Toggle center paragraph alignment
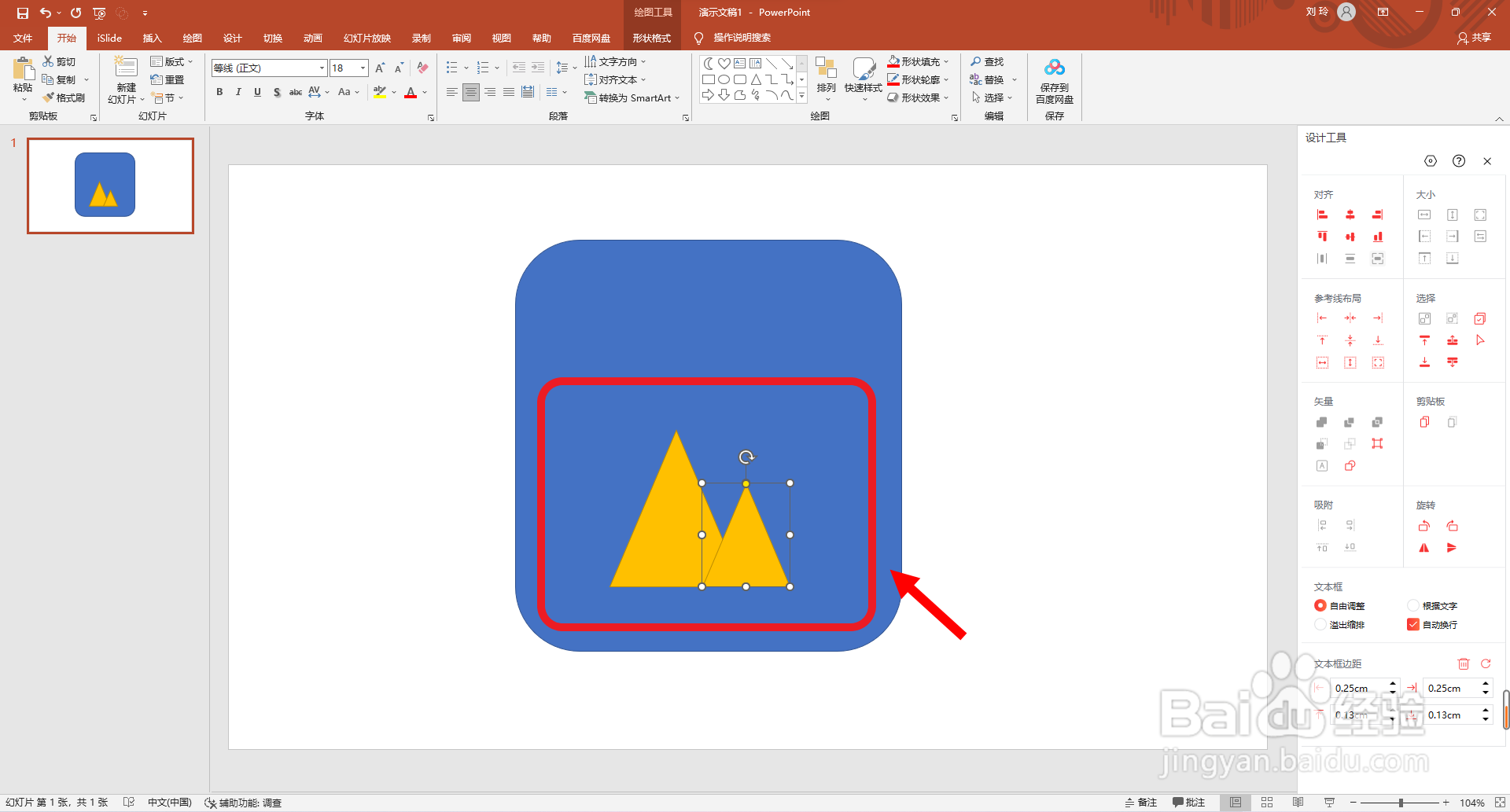Viewport: 1510px width, 812px height. click(471, 92)
